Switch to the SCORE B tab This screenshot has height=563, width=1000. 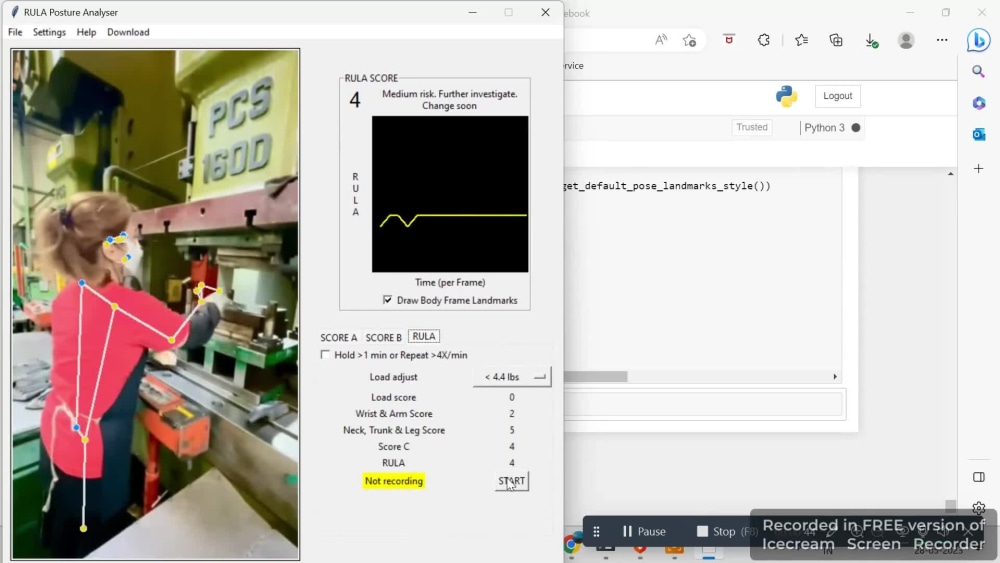383,337
